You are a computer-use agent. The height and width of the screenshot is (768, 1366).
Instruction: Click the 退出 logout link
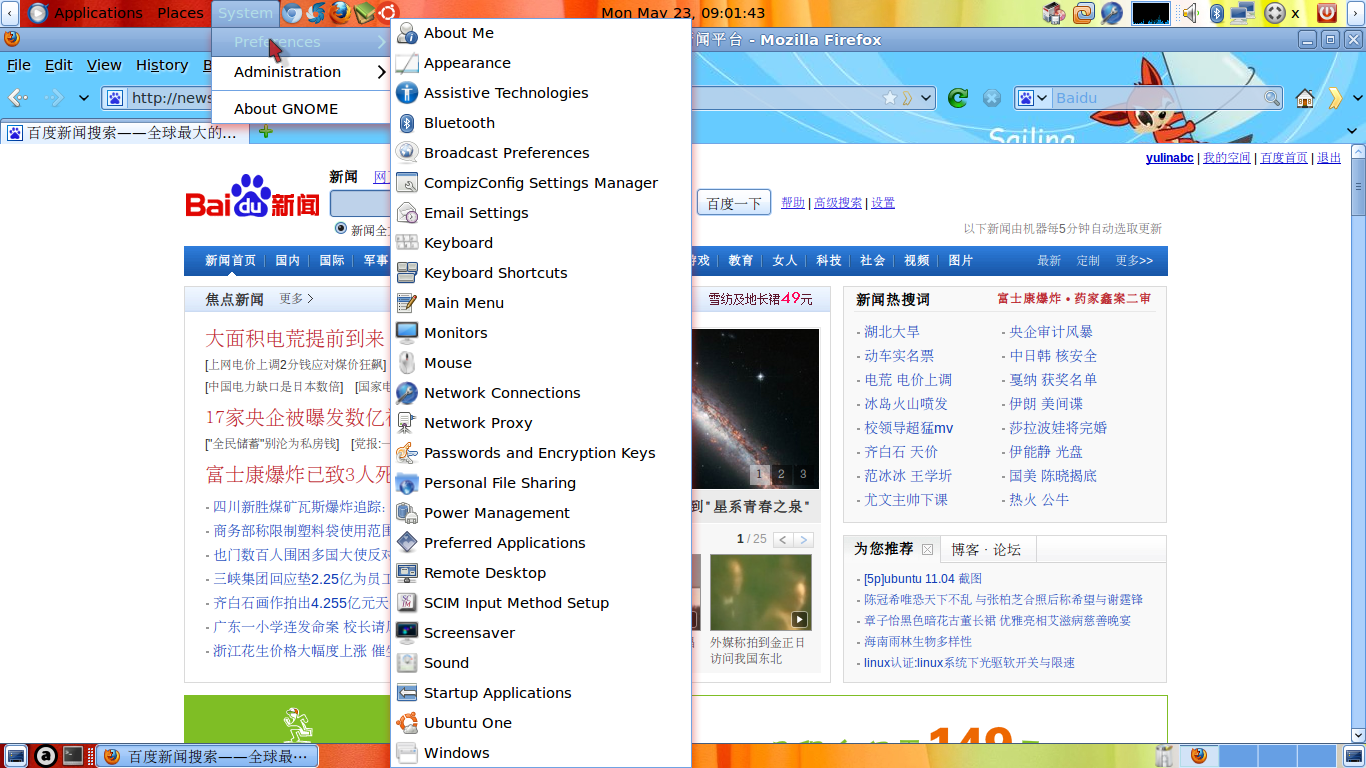coord(1329,158)
